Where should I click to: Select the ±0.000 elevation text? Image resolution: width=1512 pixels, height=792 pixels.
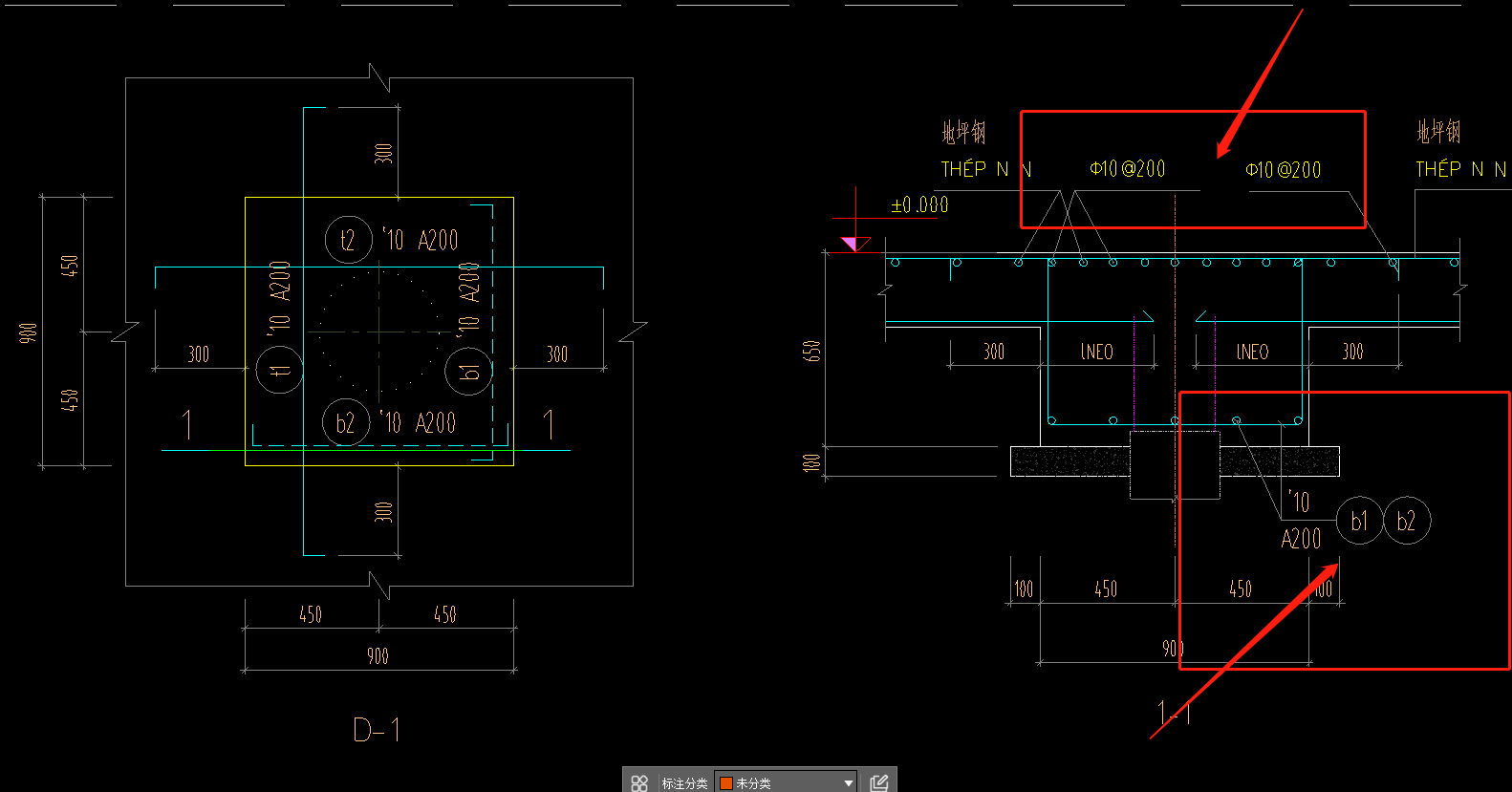coord(919,204)
